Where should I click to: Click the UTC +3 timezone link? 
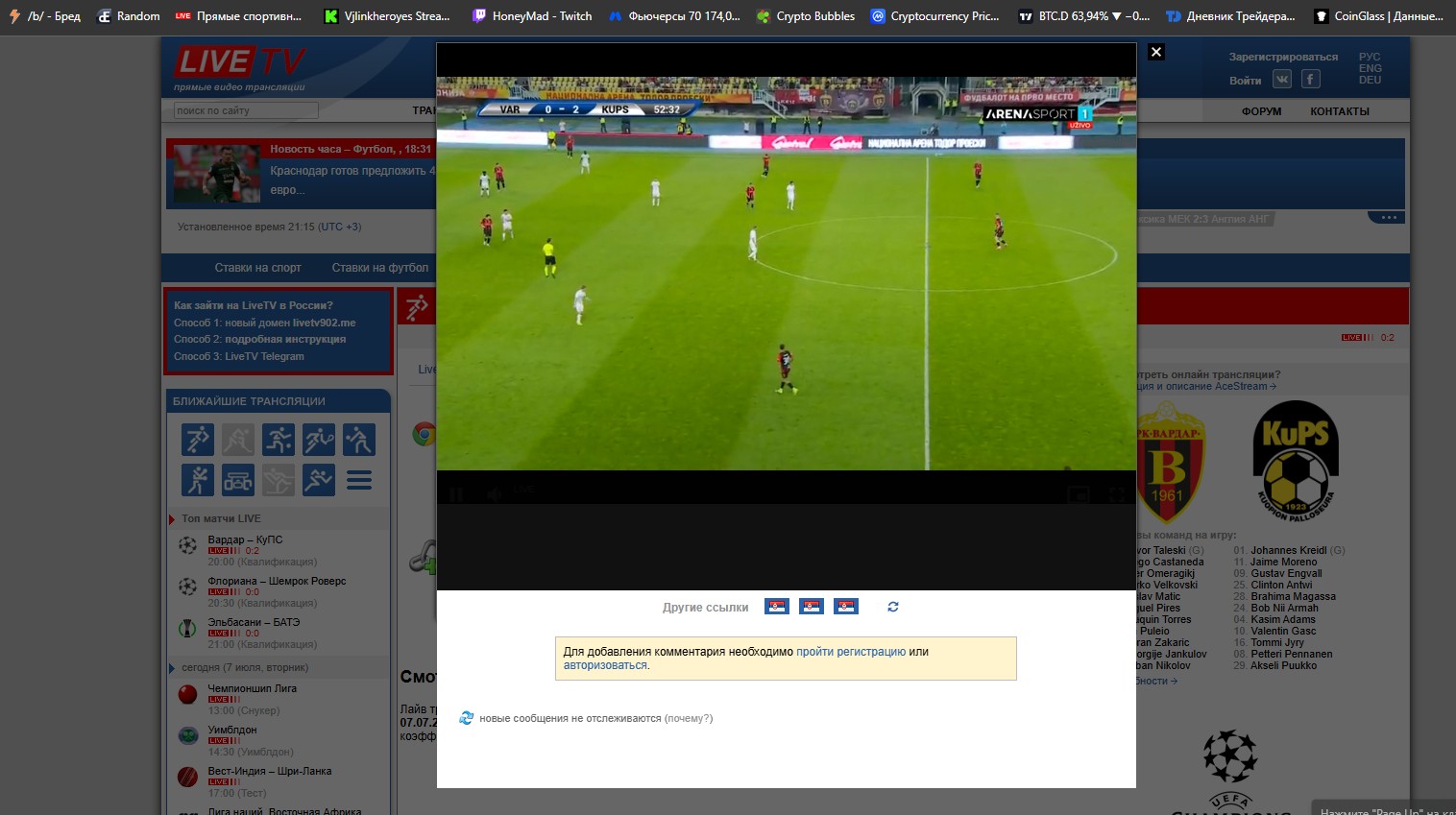tap(340, 227)
